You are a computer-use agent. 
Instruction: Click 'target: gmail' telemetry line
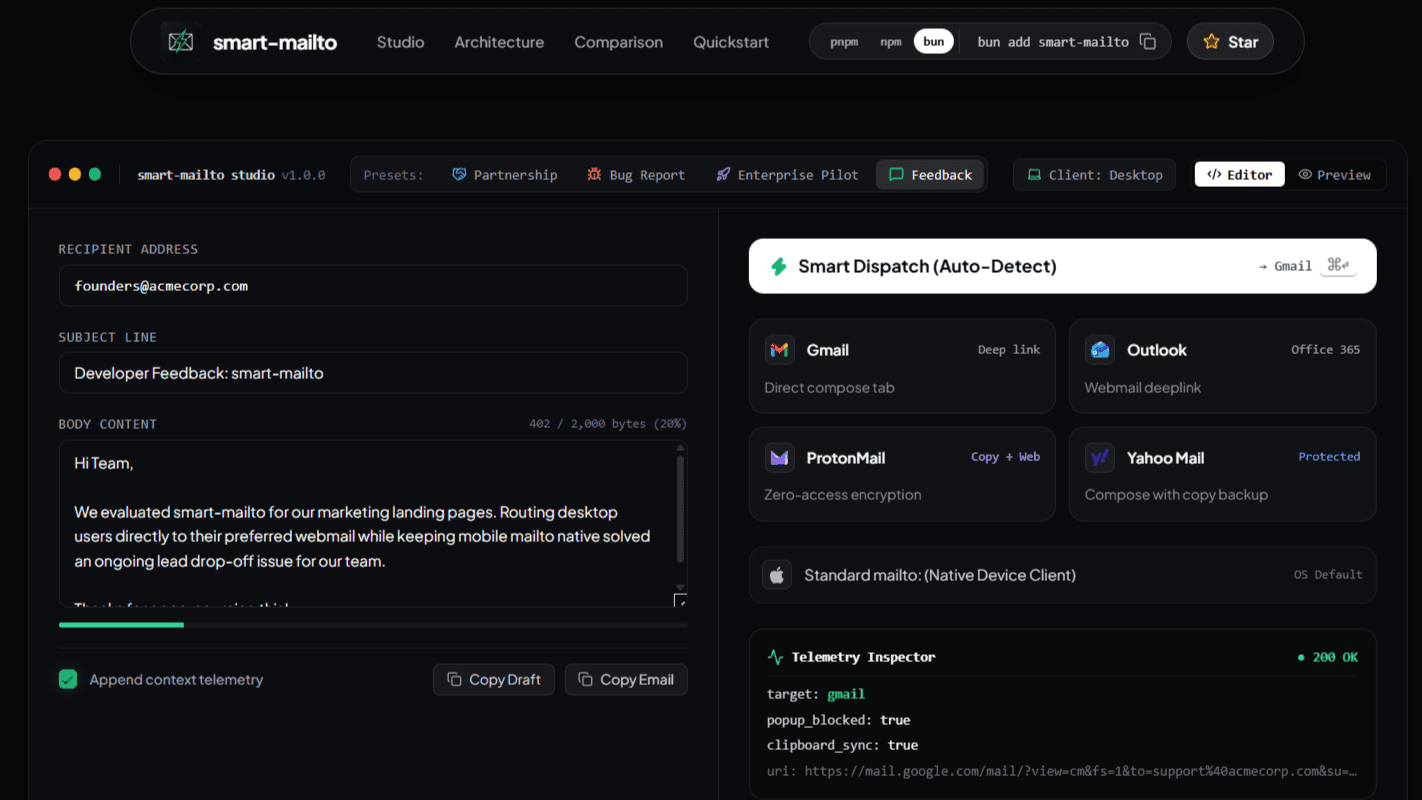click(816, 694)
